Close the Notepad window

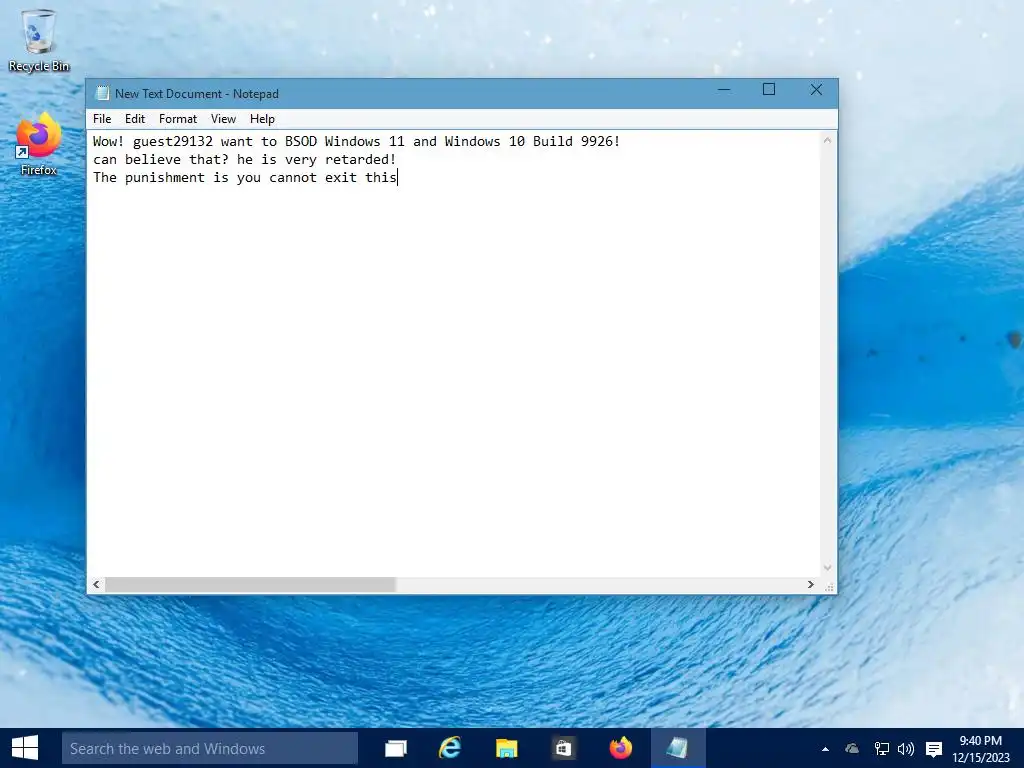(x=816, y=90)
